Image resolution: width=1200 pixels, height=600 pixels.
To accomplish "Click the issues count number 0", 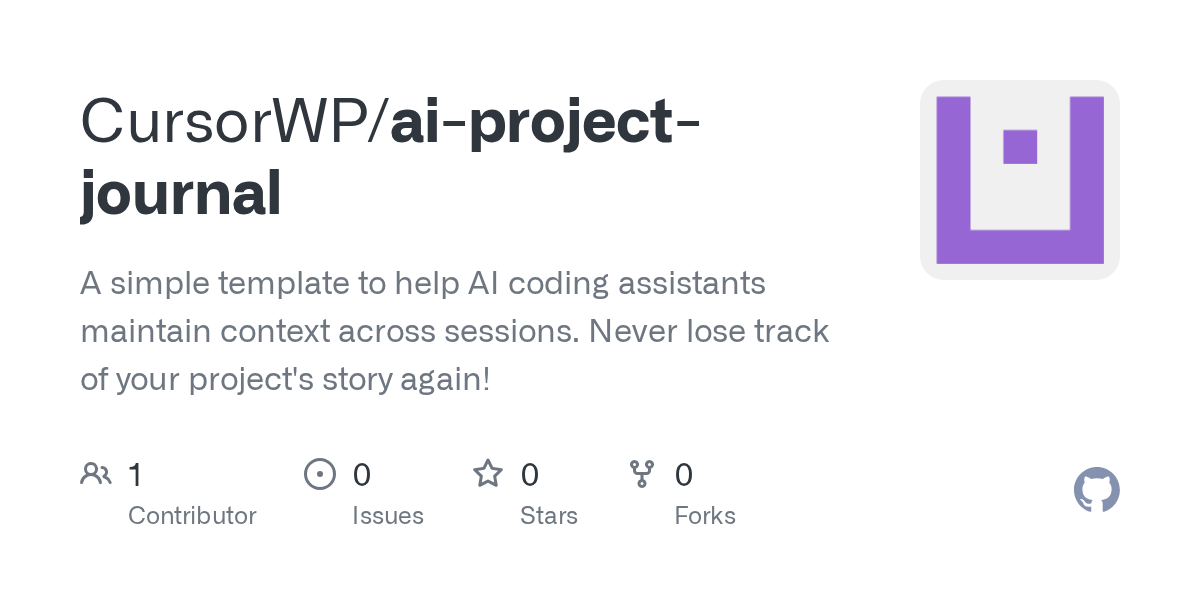I will pyautogui.click(x=362, y=475).
